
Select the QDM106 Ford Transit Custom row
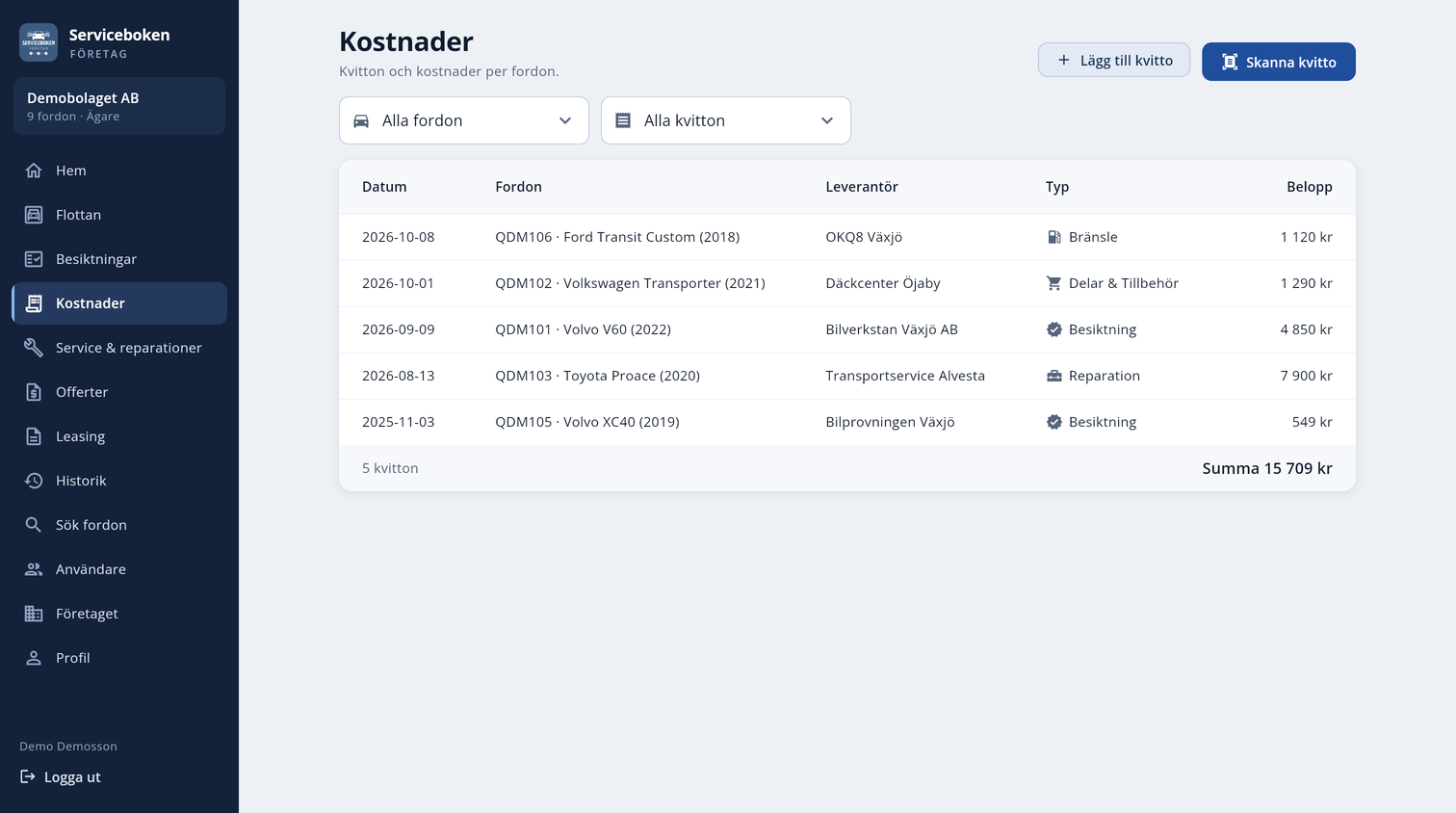click(847, 237)
